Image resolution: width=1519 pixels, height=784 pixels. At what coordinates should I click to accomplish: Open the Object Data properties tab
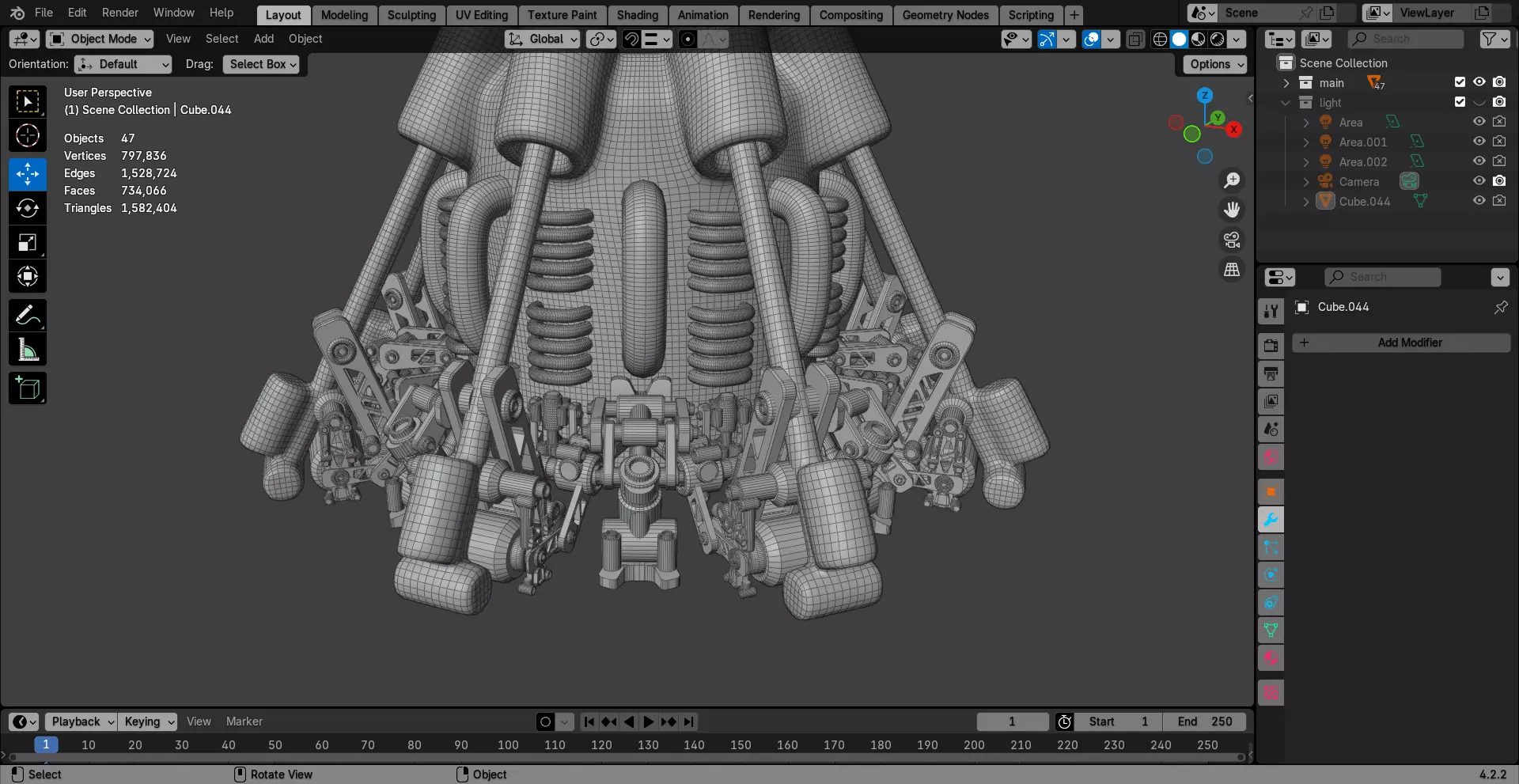tap(1271, 631)
